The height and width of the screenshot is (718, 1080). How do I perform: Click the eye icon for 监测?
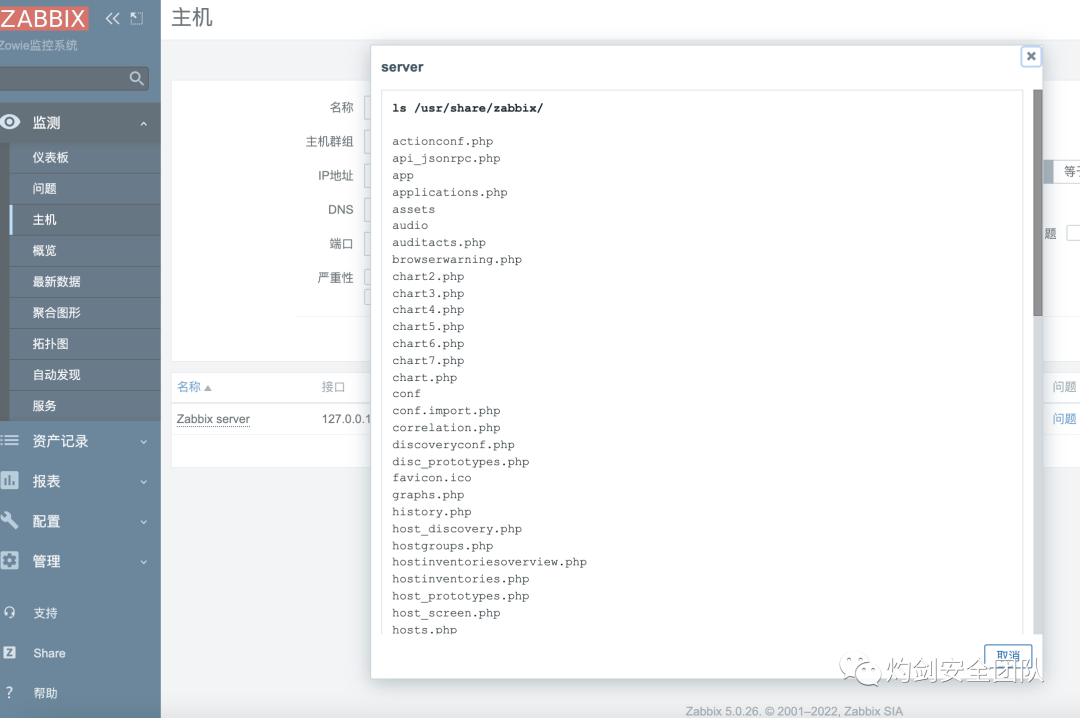pos(10,122)
